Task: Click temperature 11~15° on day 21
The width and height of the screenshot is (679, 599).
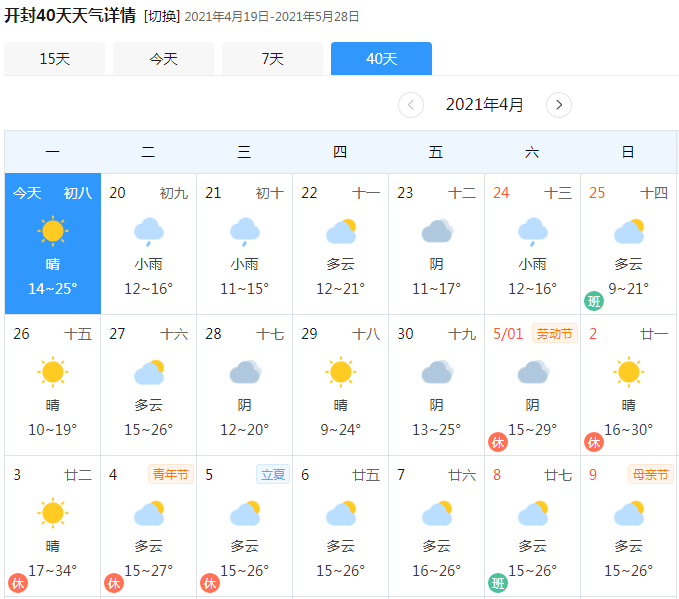Action: tap(245, 288)
